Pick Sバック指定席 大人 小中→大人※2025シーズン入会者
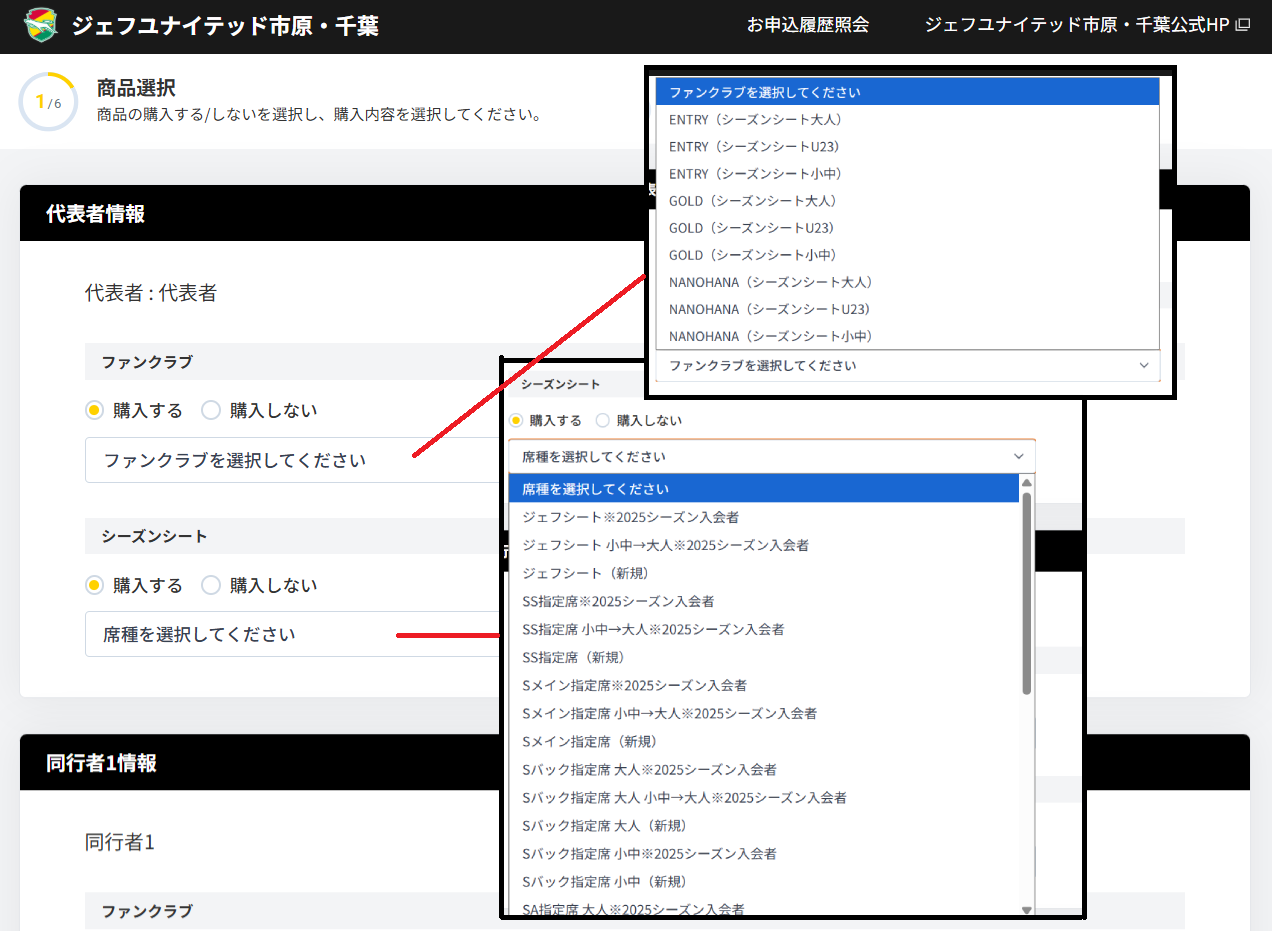 [x=764, y=797]
